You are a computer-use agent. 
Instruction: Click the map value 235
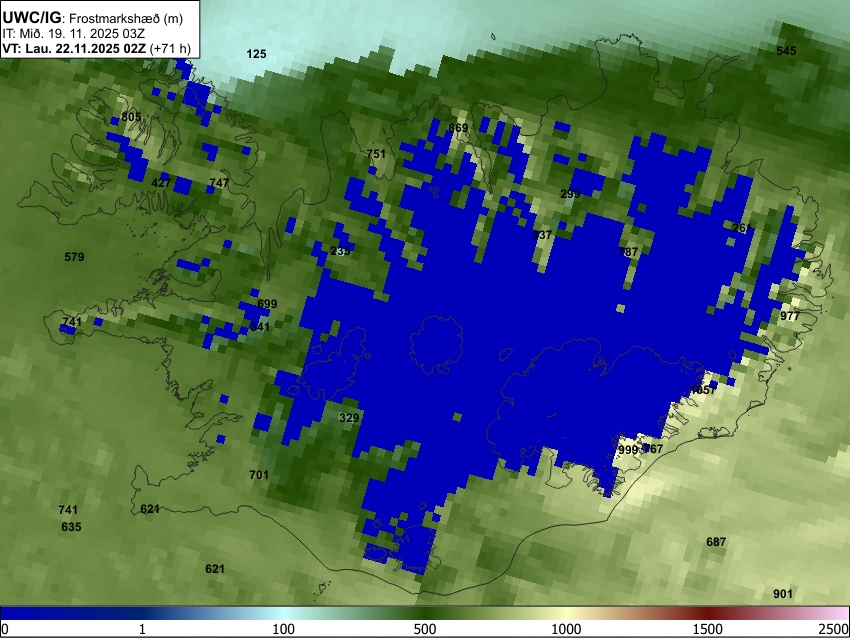pyautogui.click(x=340, y=251)
